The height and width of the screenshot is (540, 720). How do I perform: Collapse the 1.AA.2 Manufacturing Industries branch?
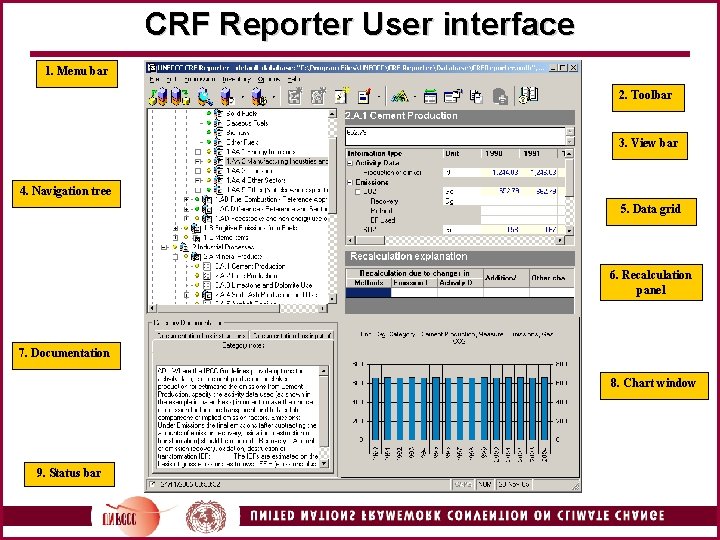198,162
